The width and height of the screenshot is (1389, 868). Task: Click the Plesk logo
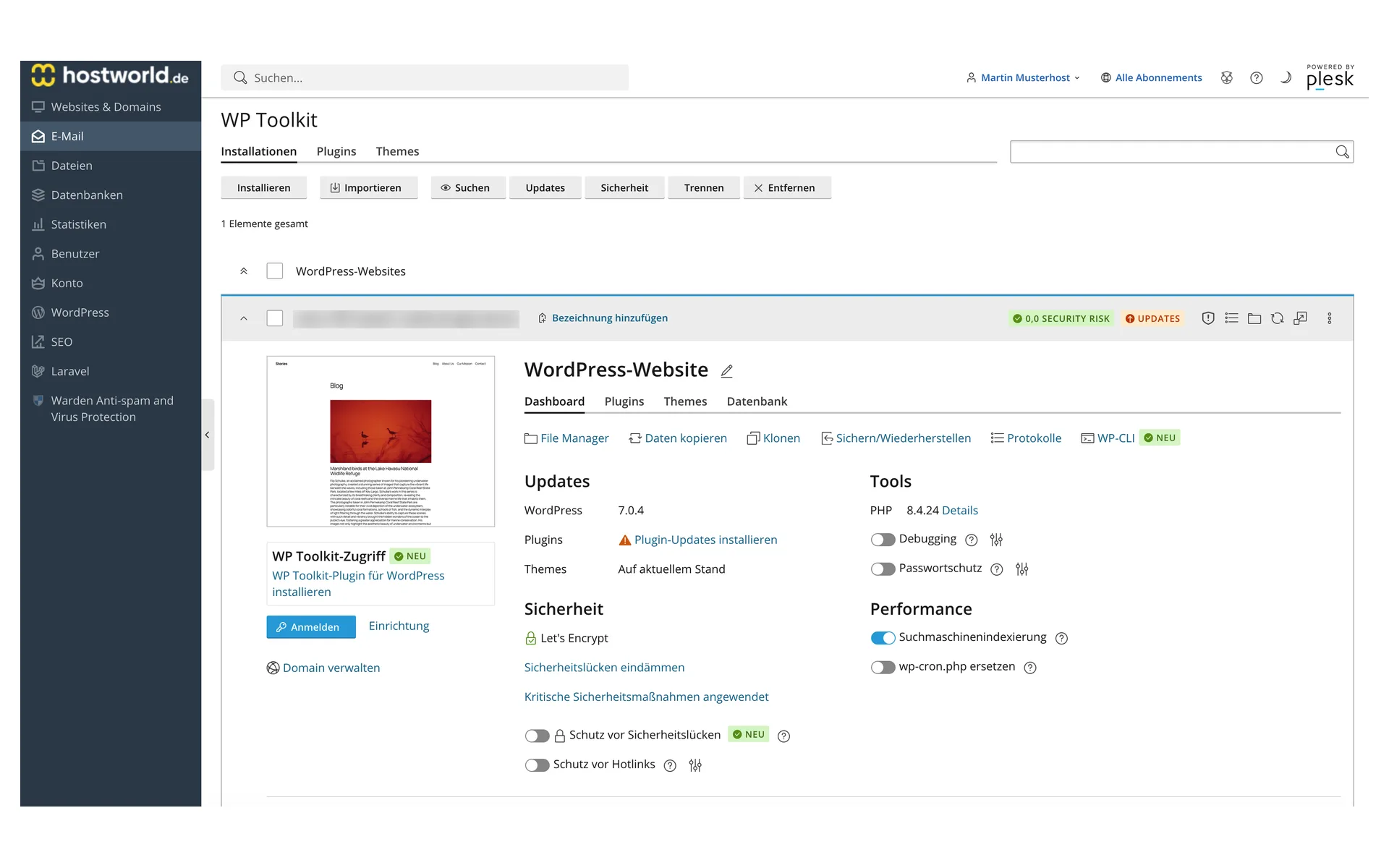point(1330,77)
